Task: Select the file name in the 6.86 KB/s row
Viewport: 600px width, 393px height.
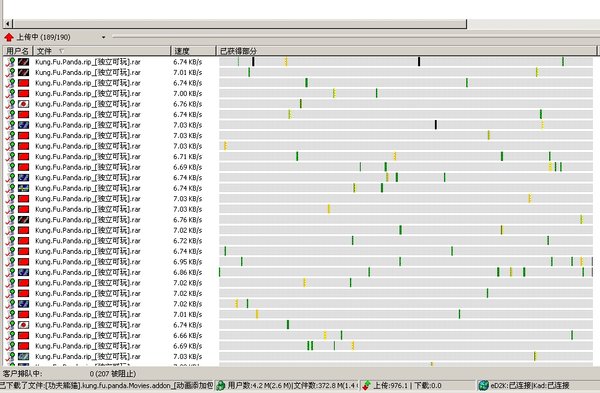Action: pos(88,272)
